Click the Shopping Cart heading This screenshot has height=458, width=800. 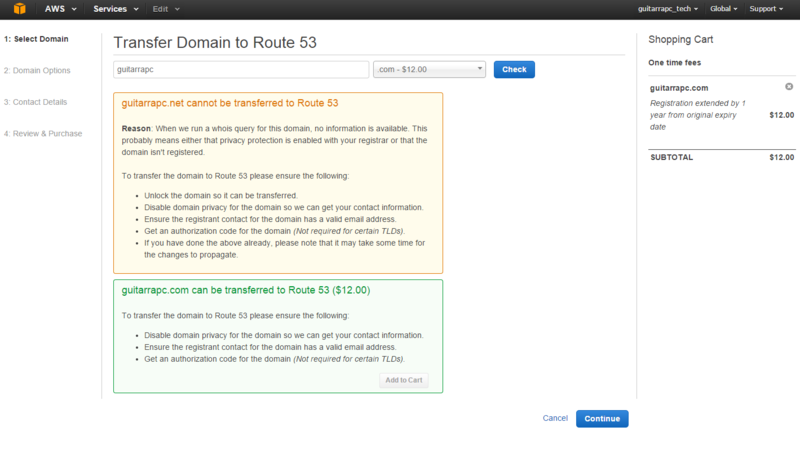pyautogui.click(x=681, y=39)
